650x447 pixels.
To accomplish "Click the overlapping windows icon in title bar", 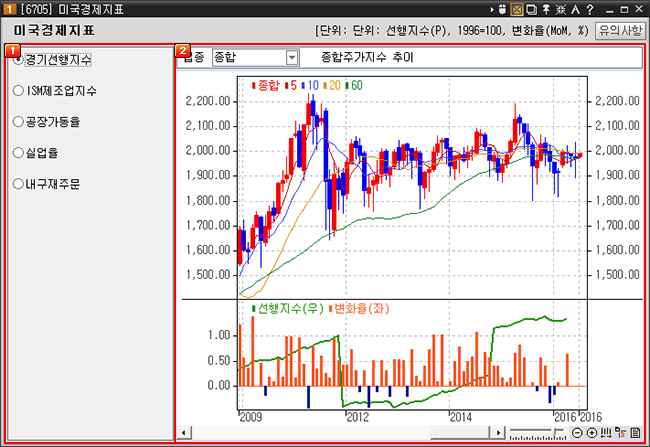I will [x=530, y=9].
